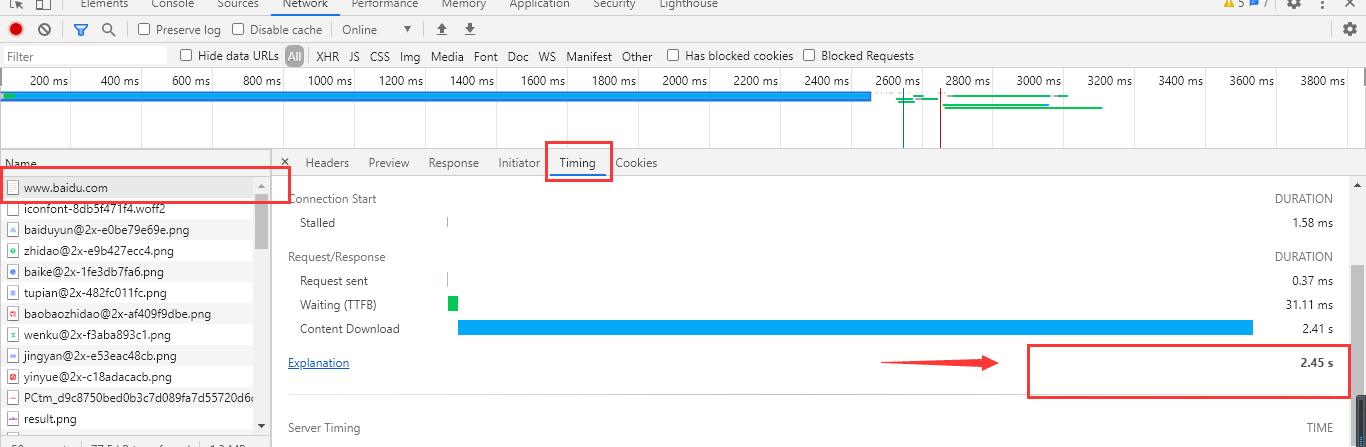Filter requests by Media
Viewport: 1366px width, 447px height.
point(447,57)
